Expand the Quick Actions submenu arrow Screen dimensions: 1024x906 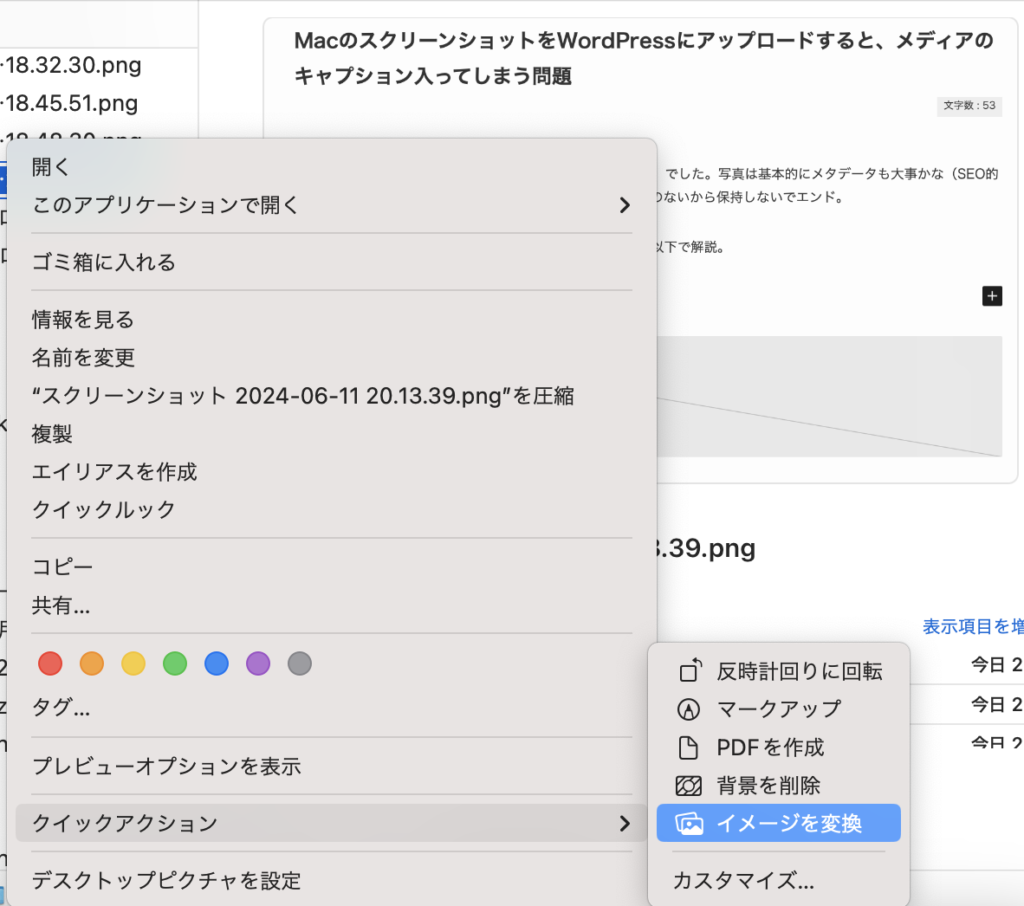tap(624, 824)
